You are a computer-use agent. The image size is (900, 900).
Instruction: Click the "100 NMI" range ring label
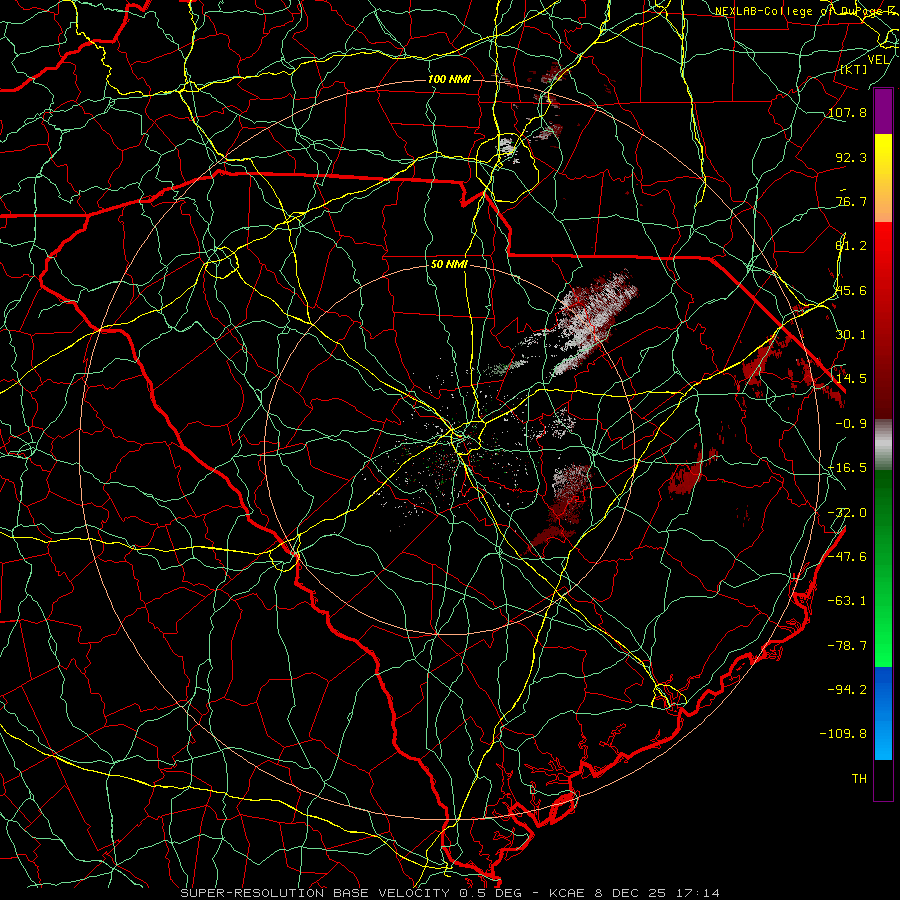[x=449, y=79]
